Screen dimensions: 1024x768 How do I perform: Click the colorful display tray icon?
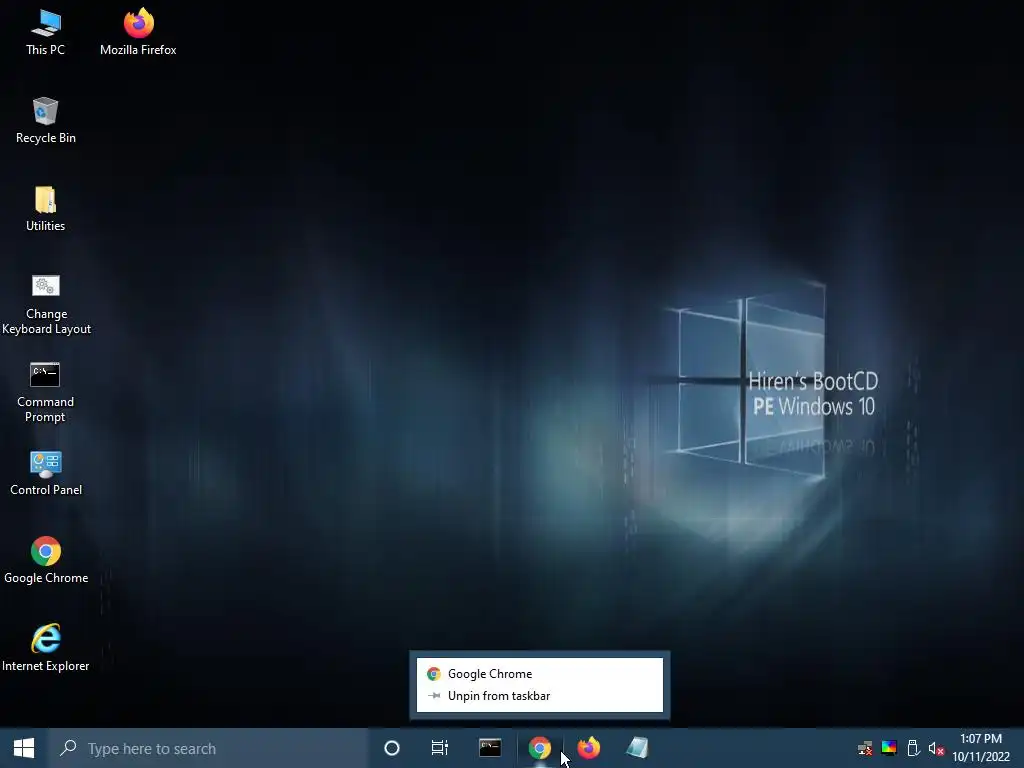point(889,748)
